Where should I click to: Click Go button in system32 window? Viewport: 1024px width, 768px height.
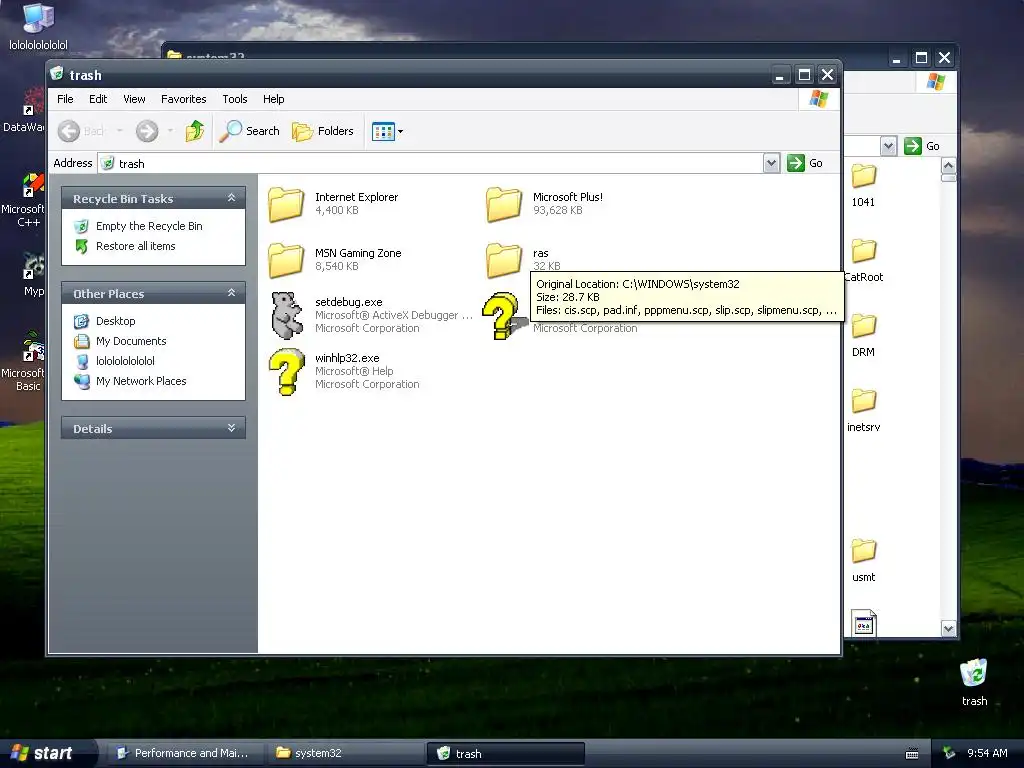click(921, 146)
